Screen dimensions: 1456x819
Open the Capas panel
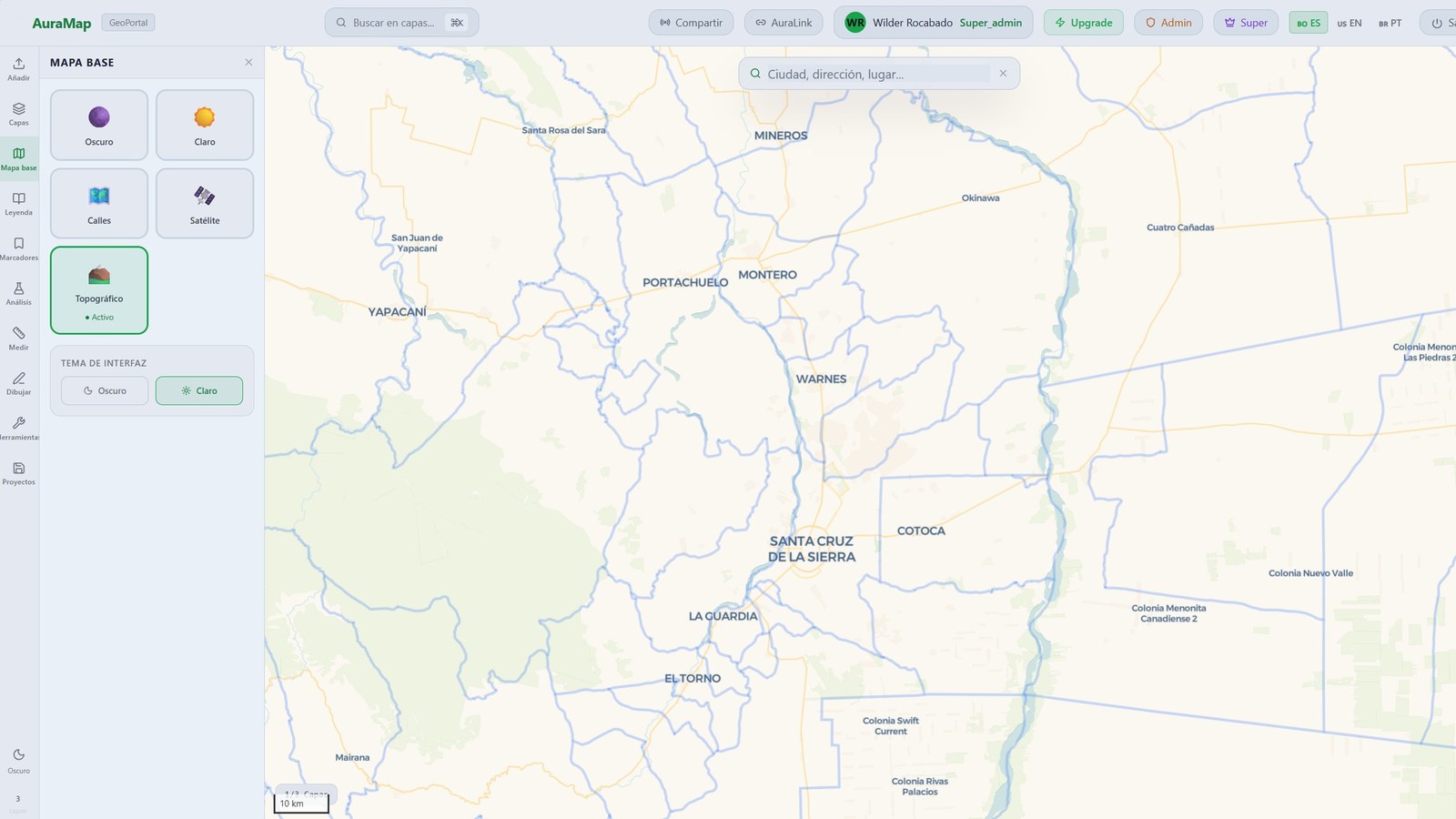pyautogui.click(x=18, y=114)
